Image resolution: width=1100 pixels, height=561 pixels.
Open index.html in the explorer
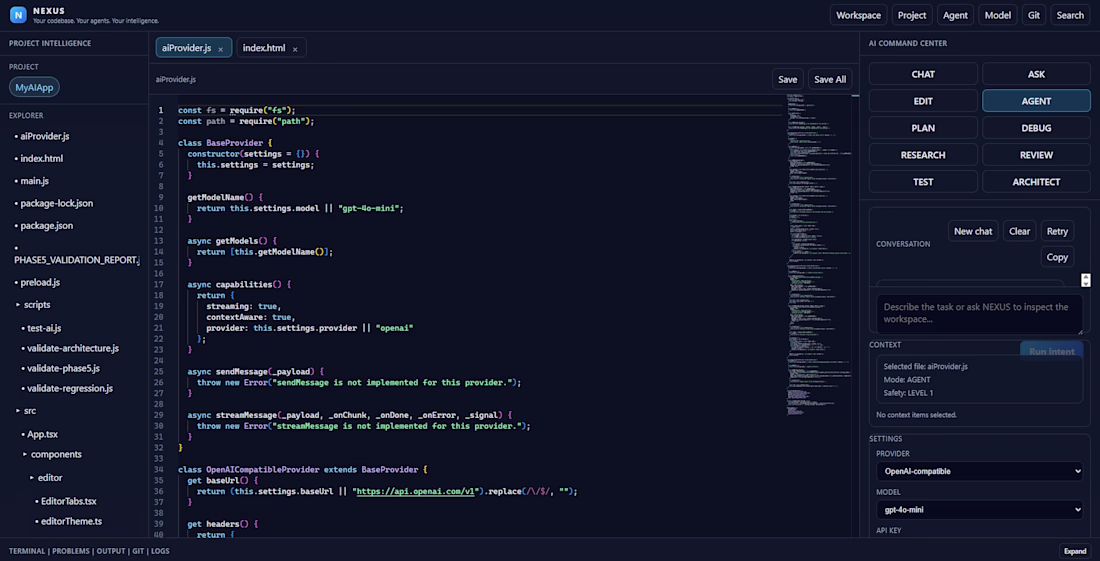[41, 158]
